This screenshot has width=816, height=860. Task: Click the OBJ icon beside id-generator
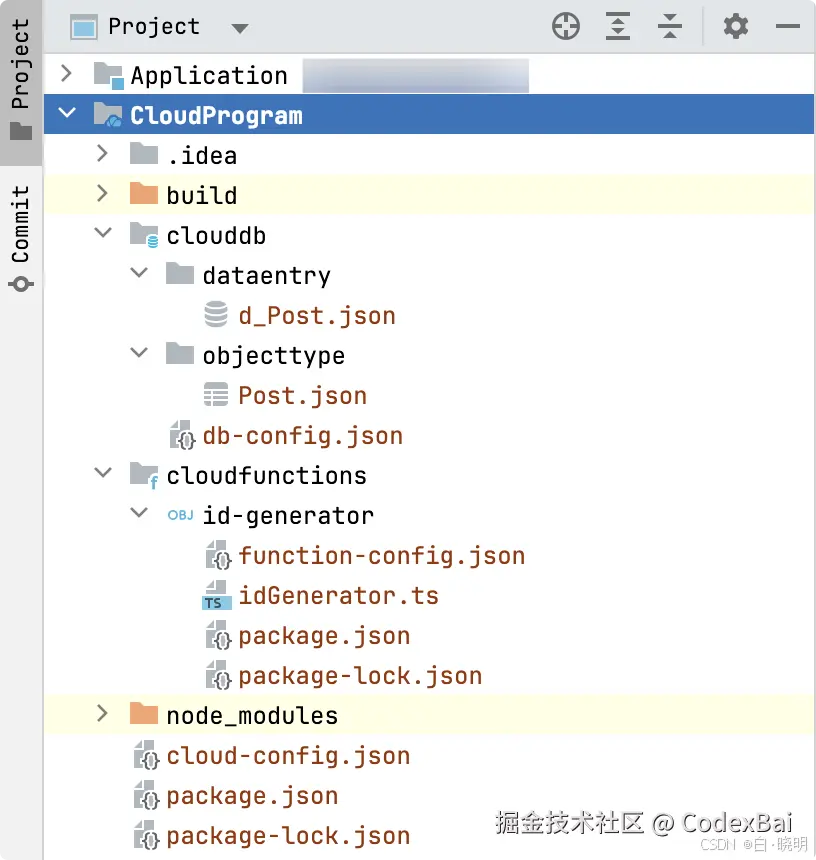(x=180, y=515)
